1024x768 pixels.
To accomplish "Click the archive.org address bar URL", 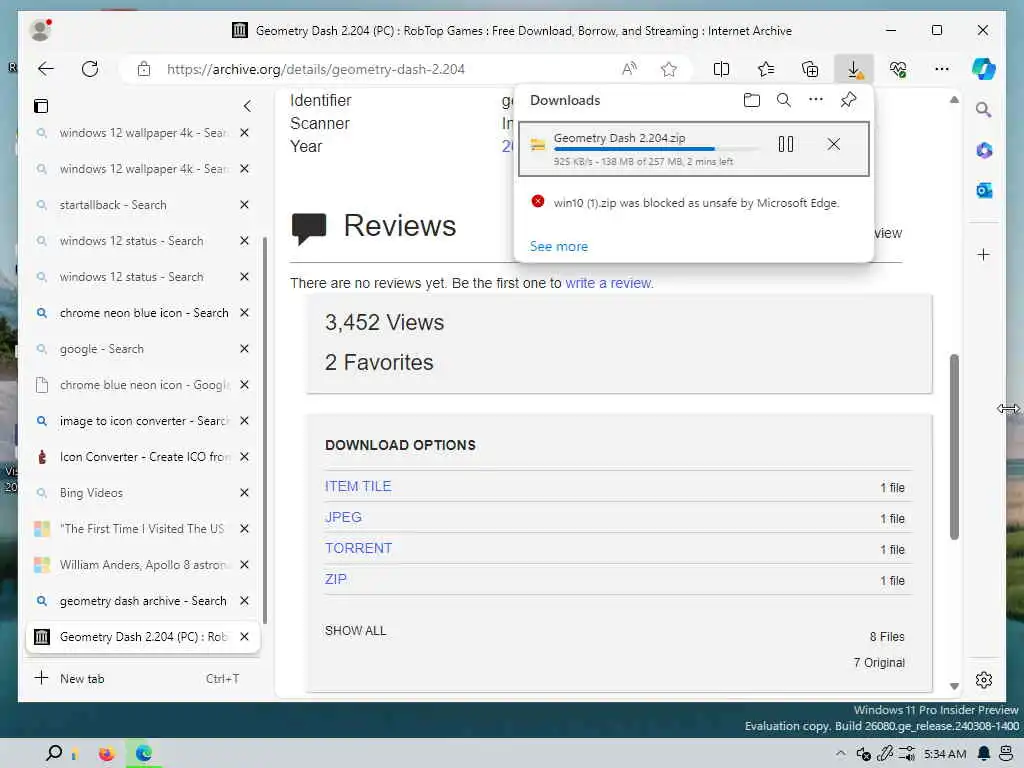I will [x=315, y=69].
